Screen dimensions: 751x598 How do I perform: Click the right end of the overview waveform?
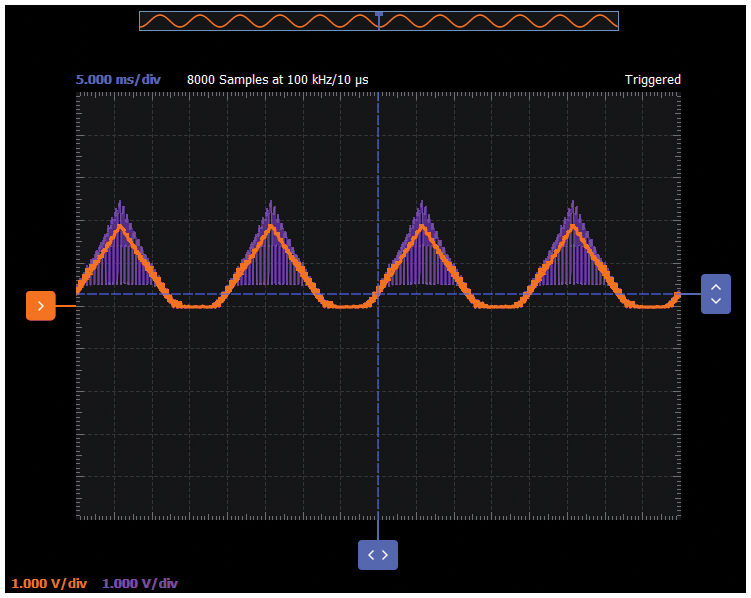point(613,21)
